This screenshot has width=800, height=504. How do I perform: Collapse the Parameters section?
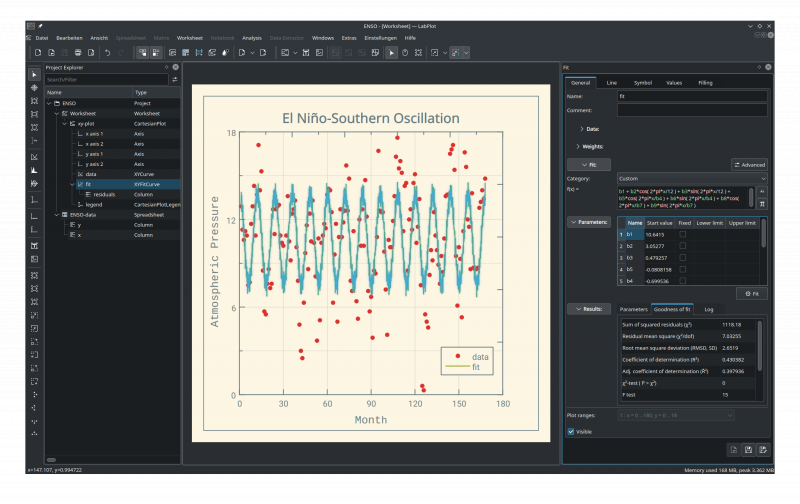tap(589, 222)
